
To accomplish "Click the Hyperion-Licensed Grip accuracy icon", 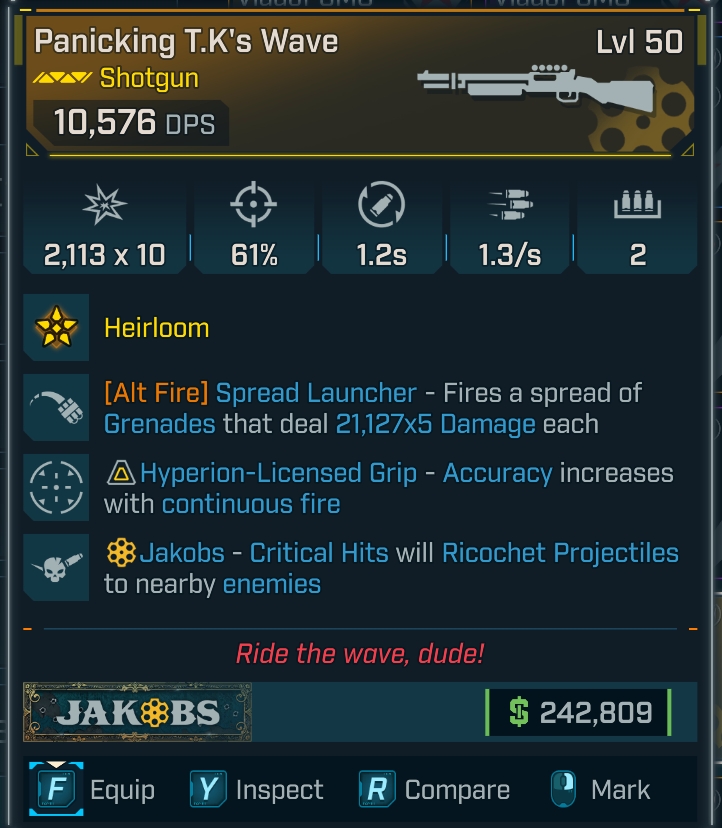I will point(56,488).
